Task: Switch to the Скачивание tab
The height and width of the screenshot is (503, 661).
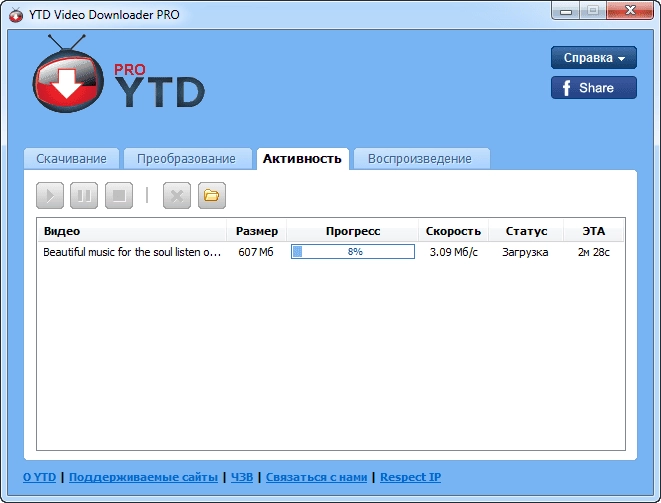Action: coord(71,159)
